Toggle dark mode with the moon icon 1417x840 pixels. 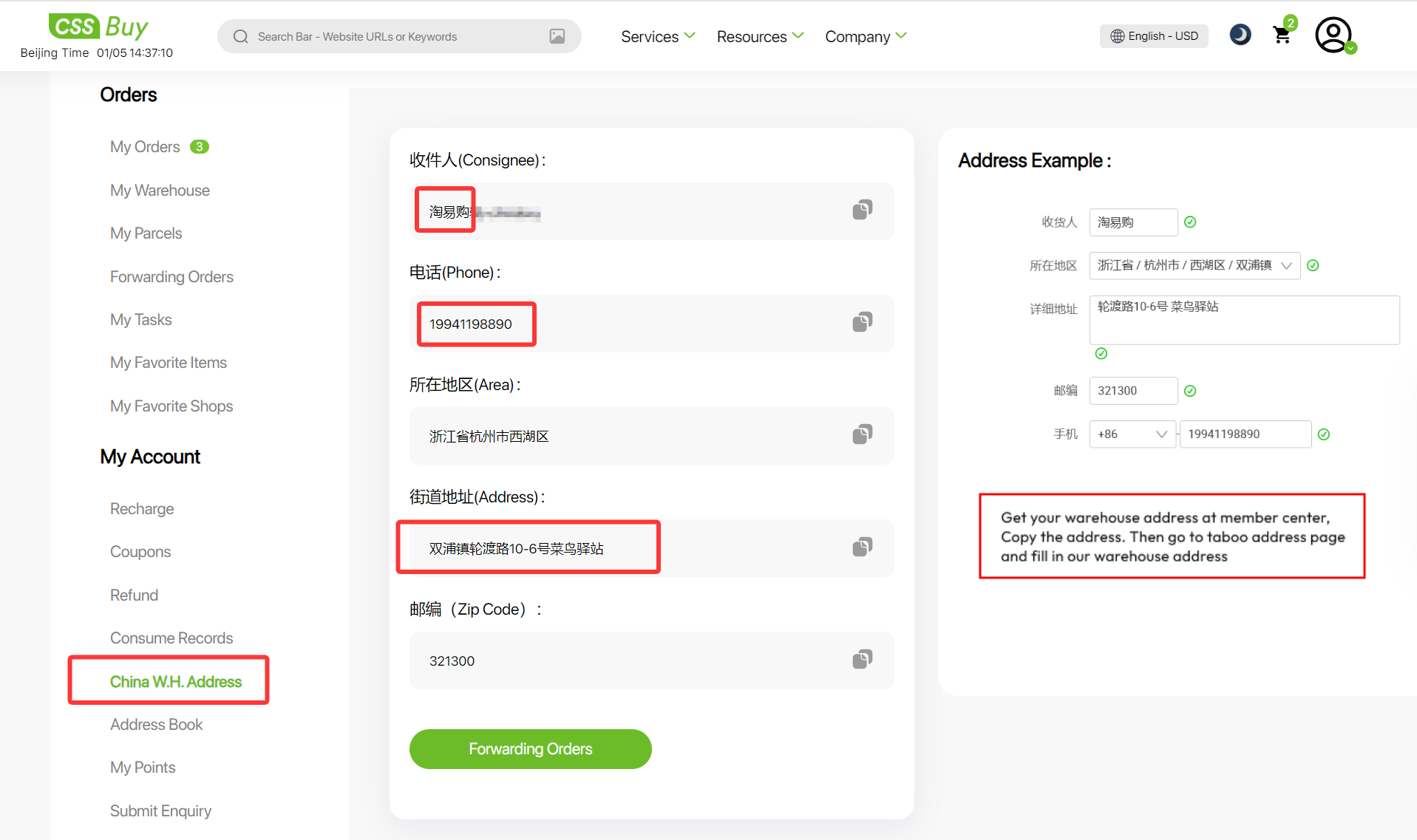pos(1240,35)
